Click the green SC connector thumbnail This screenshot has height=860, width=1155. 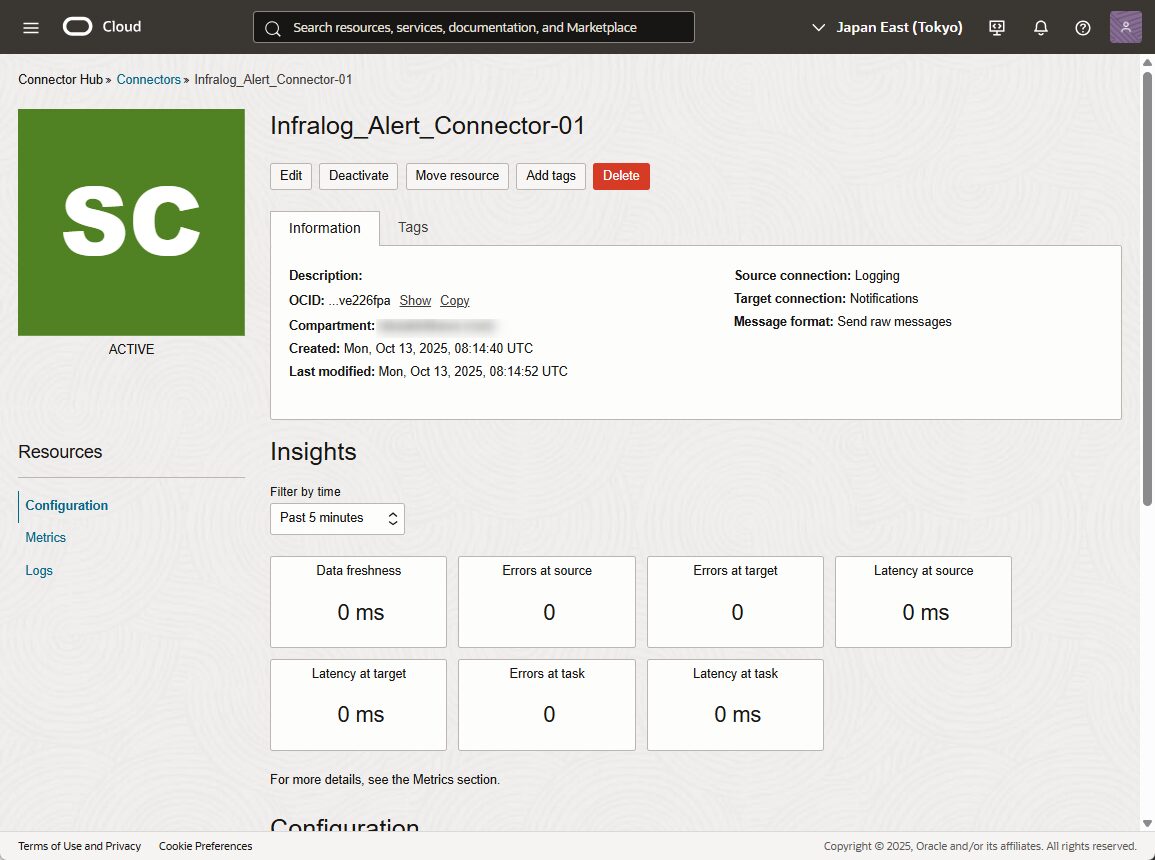131,222
